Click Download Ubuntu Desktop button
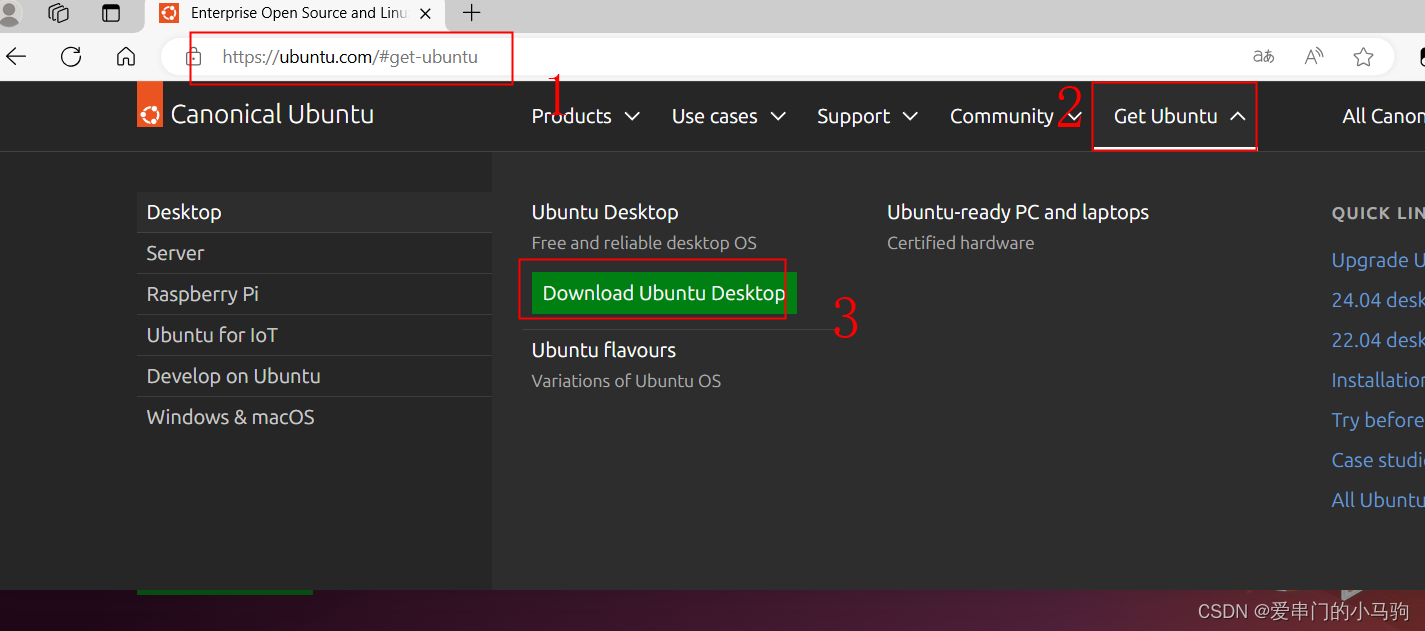1425x631 pixels. pyautogui.click(x=664, y=293)
